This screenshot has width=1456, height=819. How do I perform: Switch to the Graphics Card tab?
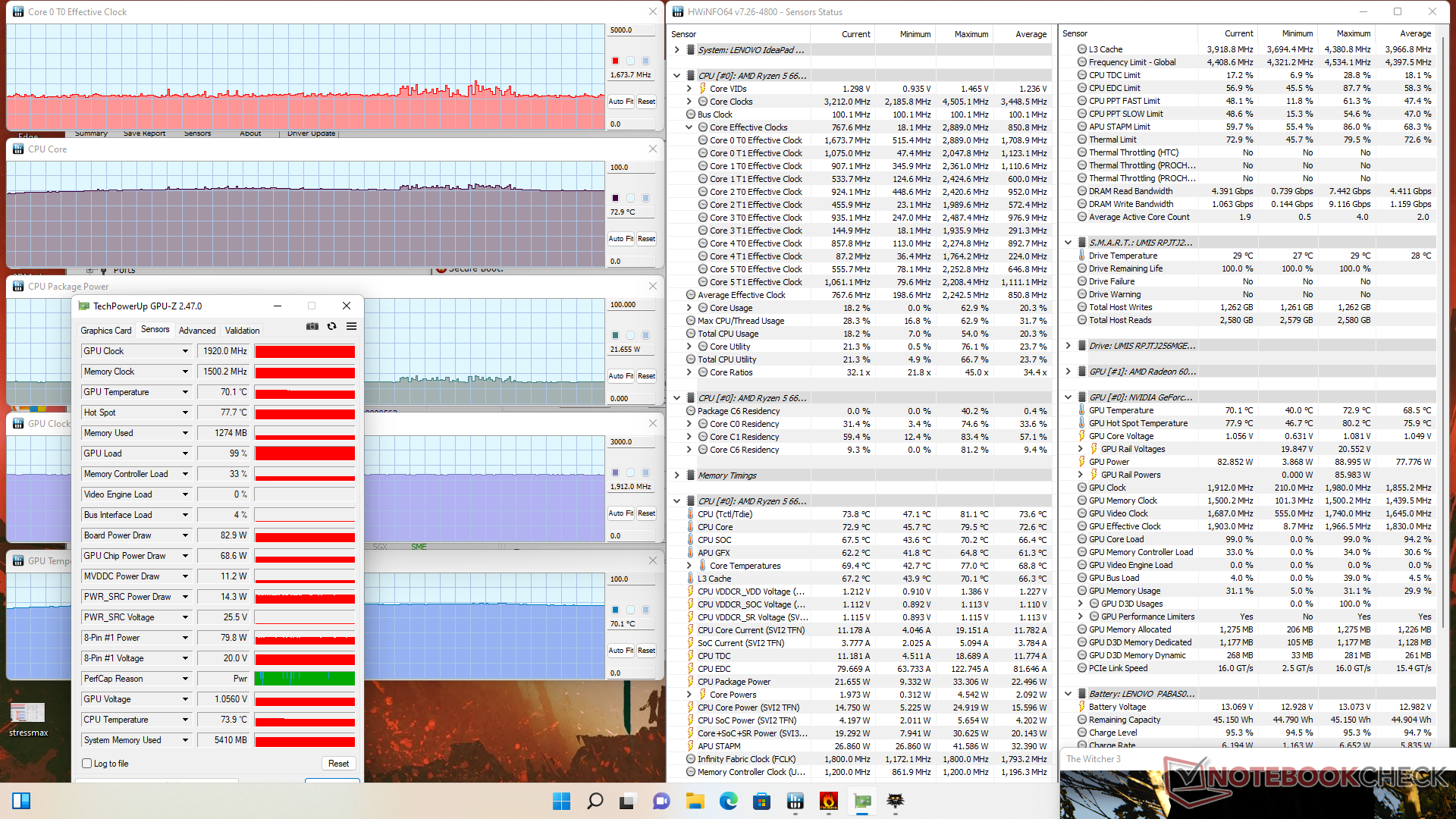[105, 331]
